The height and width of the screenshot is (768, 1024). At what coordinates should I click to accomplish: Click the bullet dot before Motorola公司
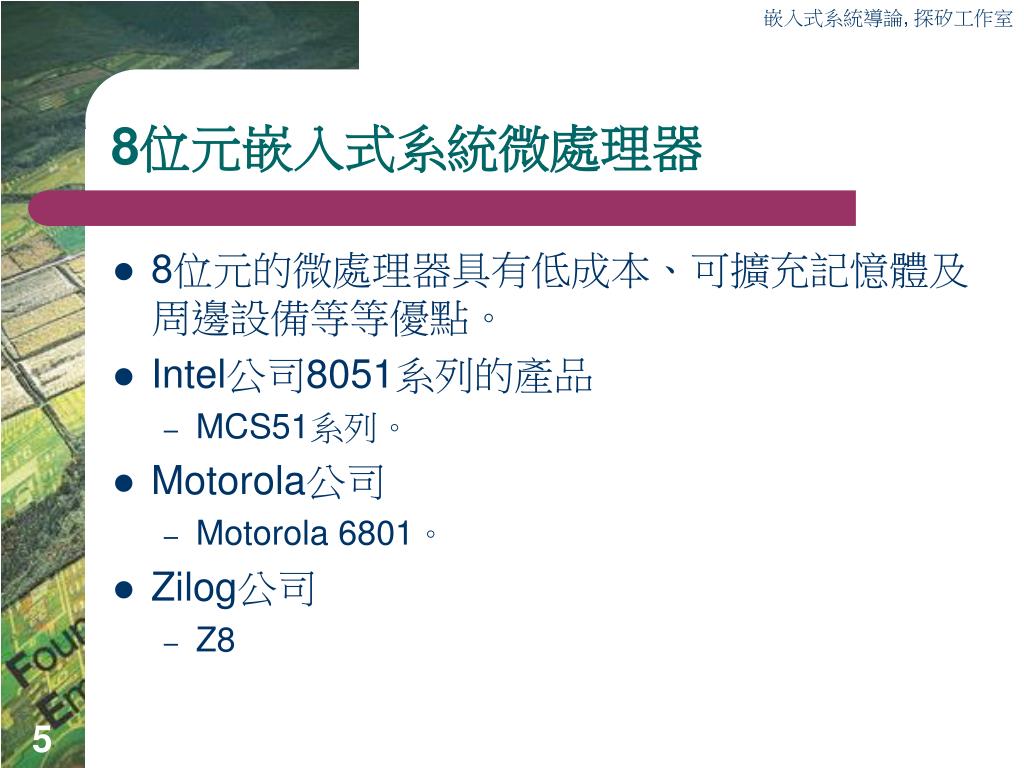click(123, 483)
